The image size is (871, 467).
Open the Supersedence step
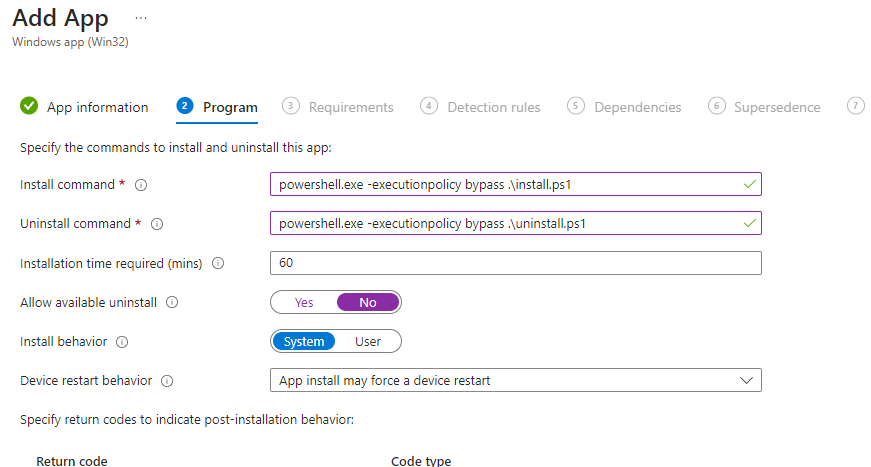tap(776, 107)
